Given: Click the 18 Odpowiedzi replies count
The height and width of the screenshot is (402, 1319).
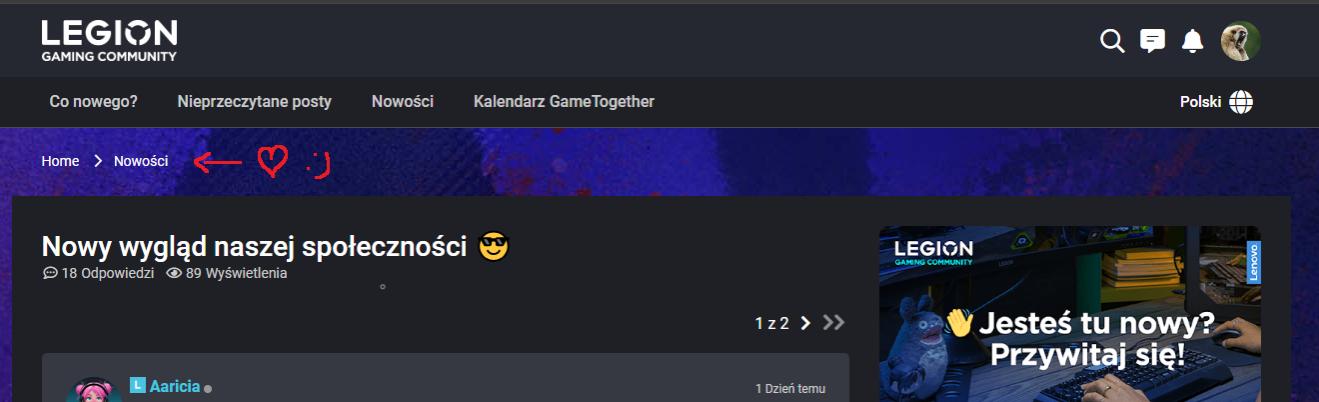Looking at the screenshot, I should coord(98,273).
